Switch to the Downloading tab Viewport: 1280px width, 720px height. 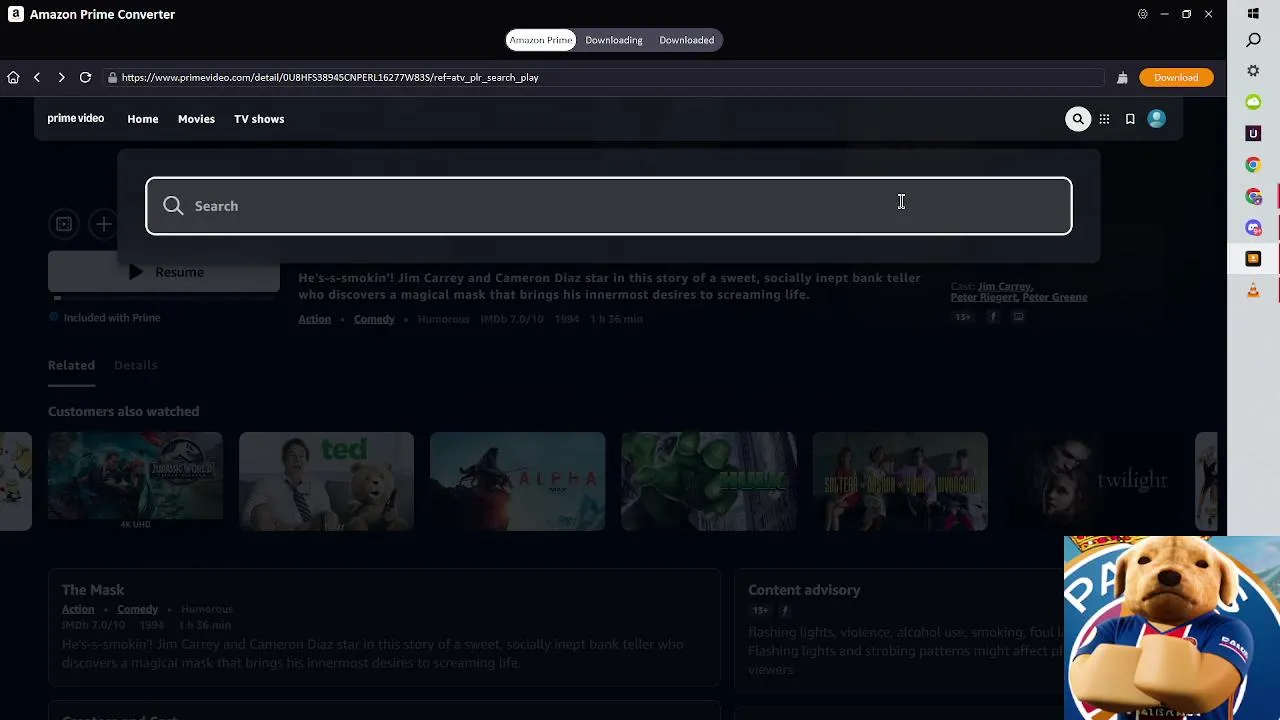tap(614, 40)
